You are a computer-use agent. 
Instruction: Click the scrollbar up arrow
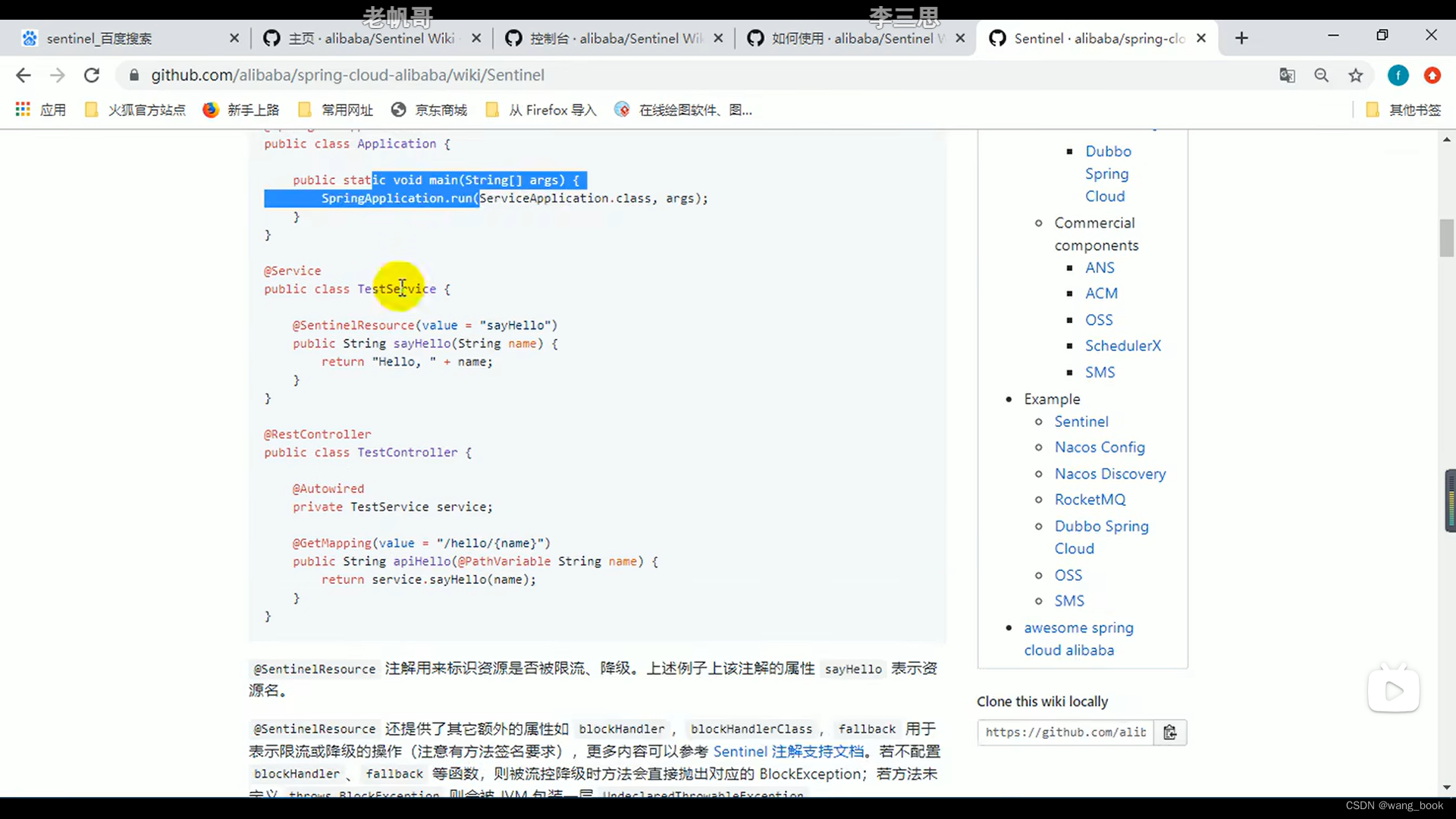pyautogui.click(x=1447, y=140)
